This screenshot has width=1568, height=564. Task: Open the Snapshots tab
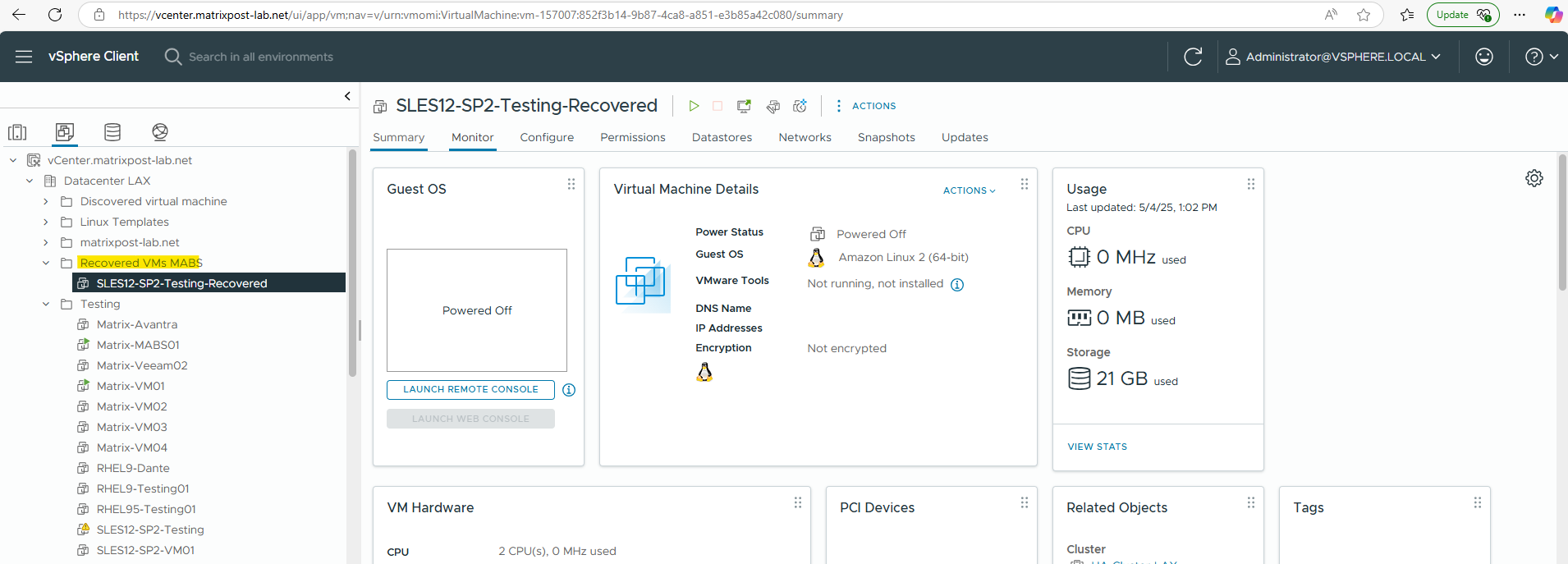(x=887, y=137)
